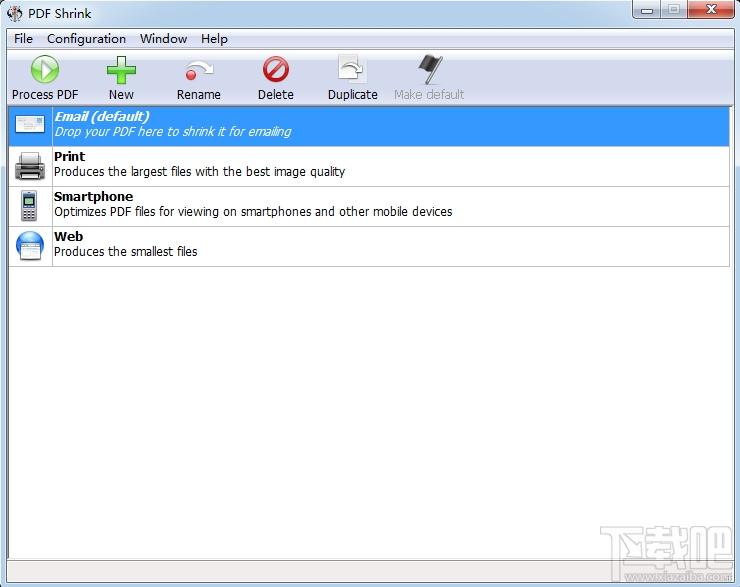Open the Help menu

tap(214, 39)
